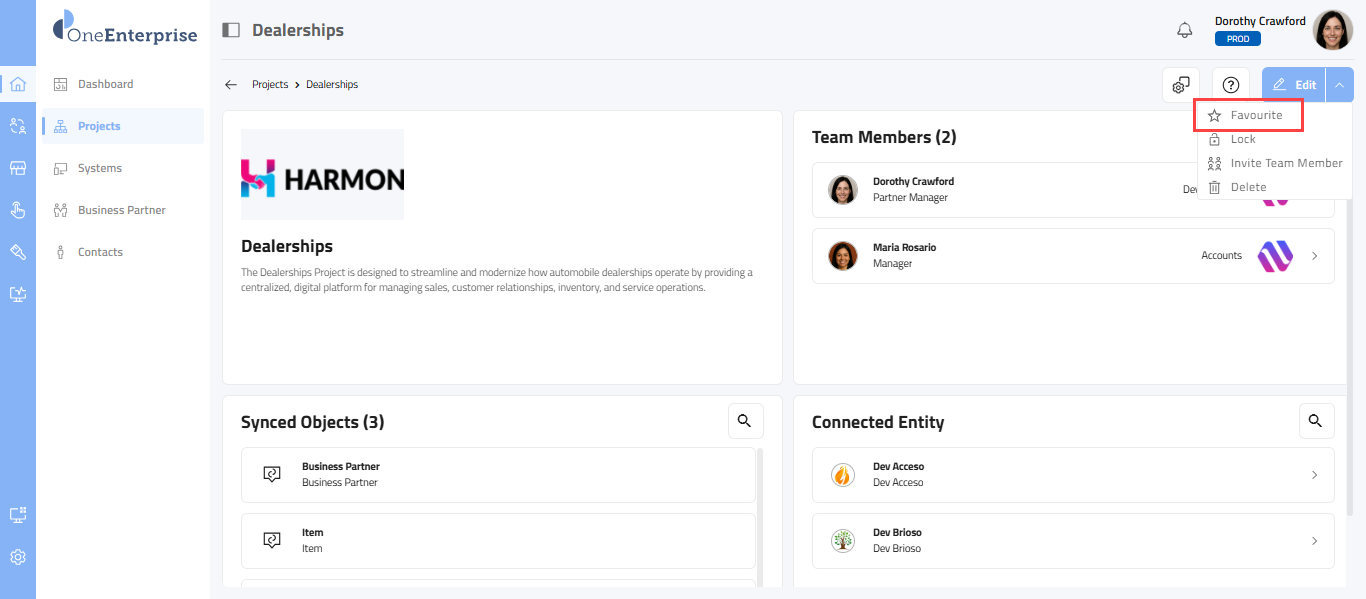Click the notification bell icon
1366x599 pixels.
[1185, 30]
